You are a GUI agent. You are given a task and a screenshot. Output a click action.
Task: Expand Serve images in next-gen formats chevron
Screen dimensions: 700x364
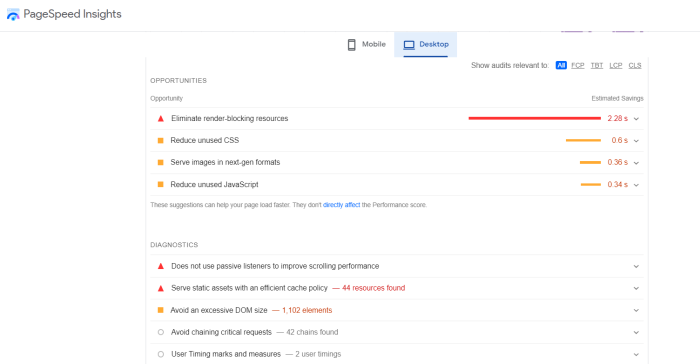636,163
